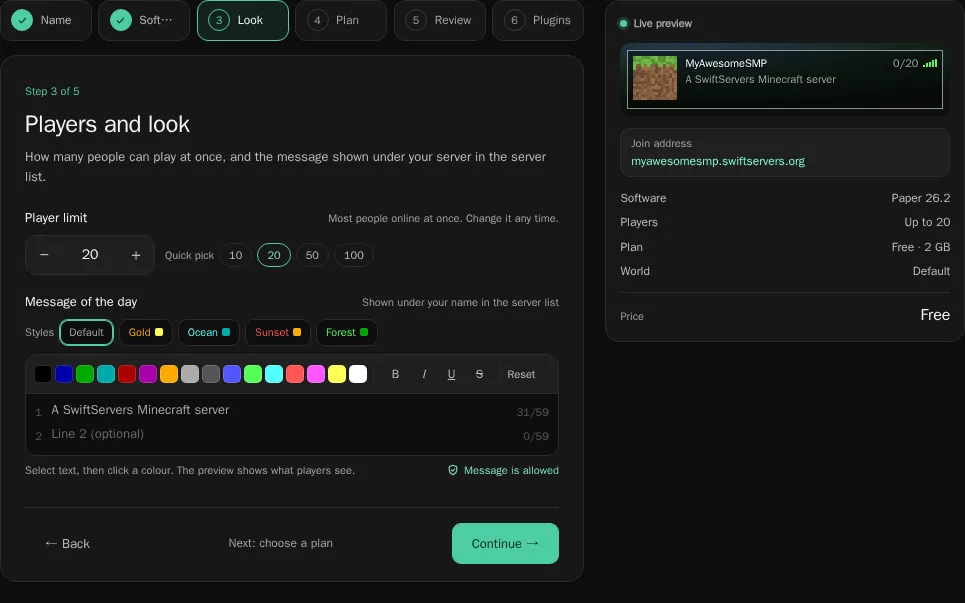
Task: Choose the Gold message style
Action: (146, 332)
